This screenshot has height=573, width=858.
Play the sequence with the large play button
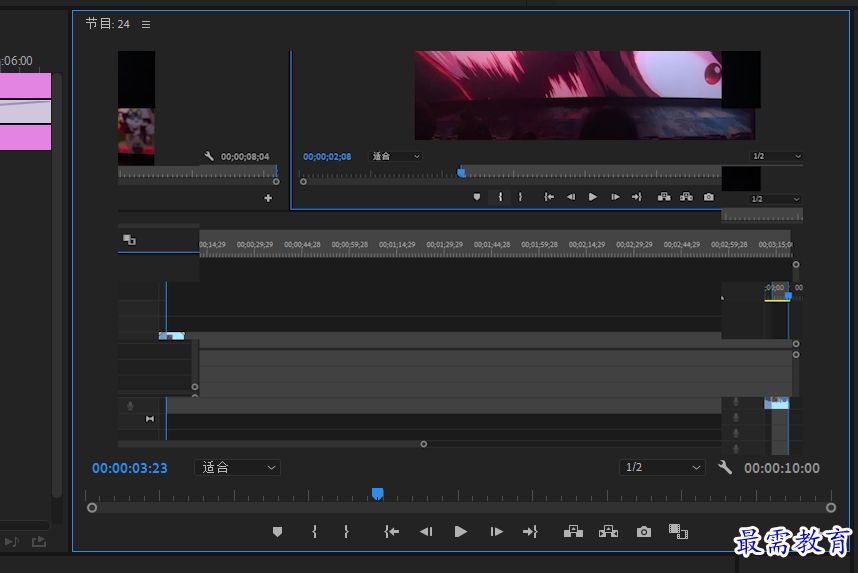tap(461, 531)
